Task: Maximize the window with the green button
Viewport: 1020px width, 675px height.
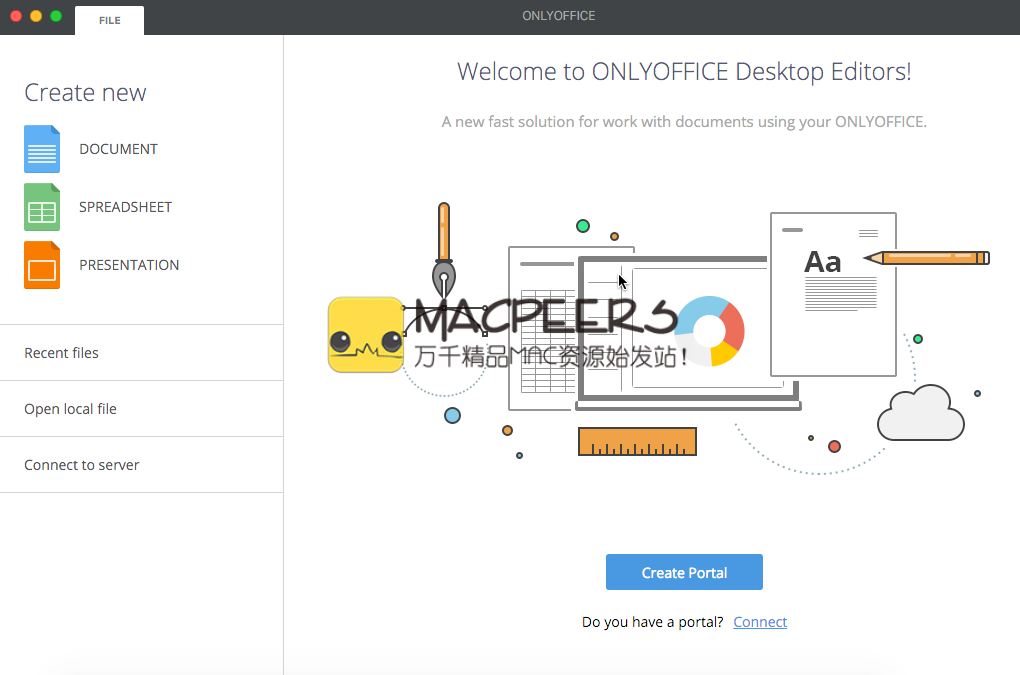Action: [56, 16]
